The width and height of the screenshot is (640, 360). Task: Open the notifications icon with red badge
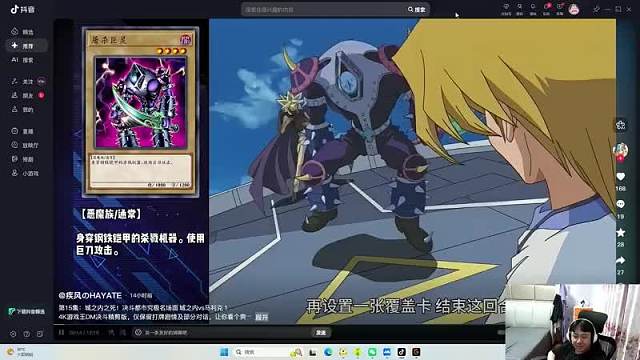(x=547, y=9)
